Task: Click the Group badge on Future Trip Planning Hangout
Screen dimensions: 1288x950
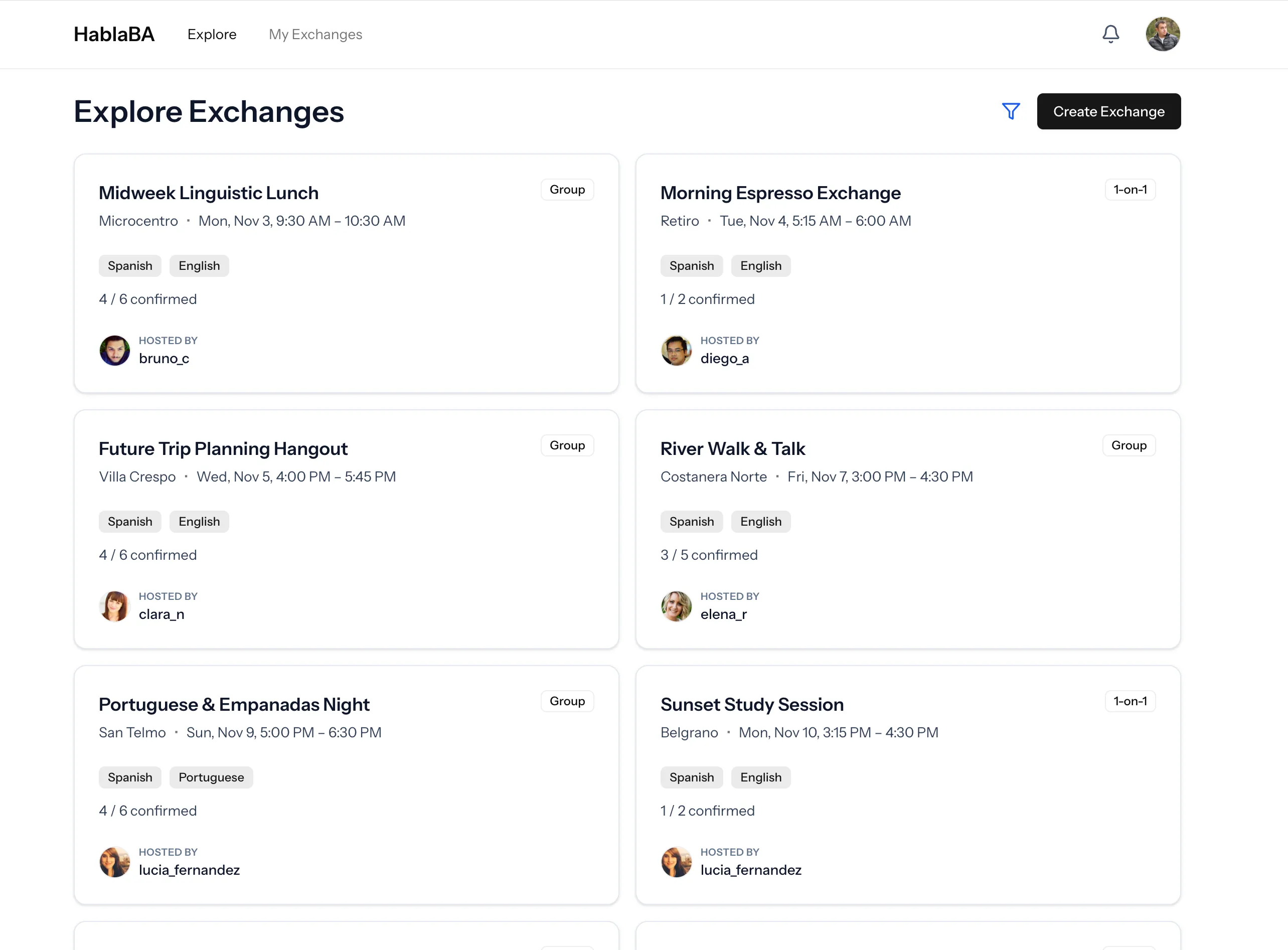Action: 567,444
